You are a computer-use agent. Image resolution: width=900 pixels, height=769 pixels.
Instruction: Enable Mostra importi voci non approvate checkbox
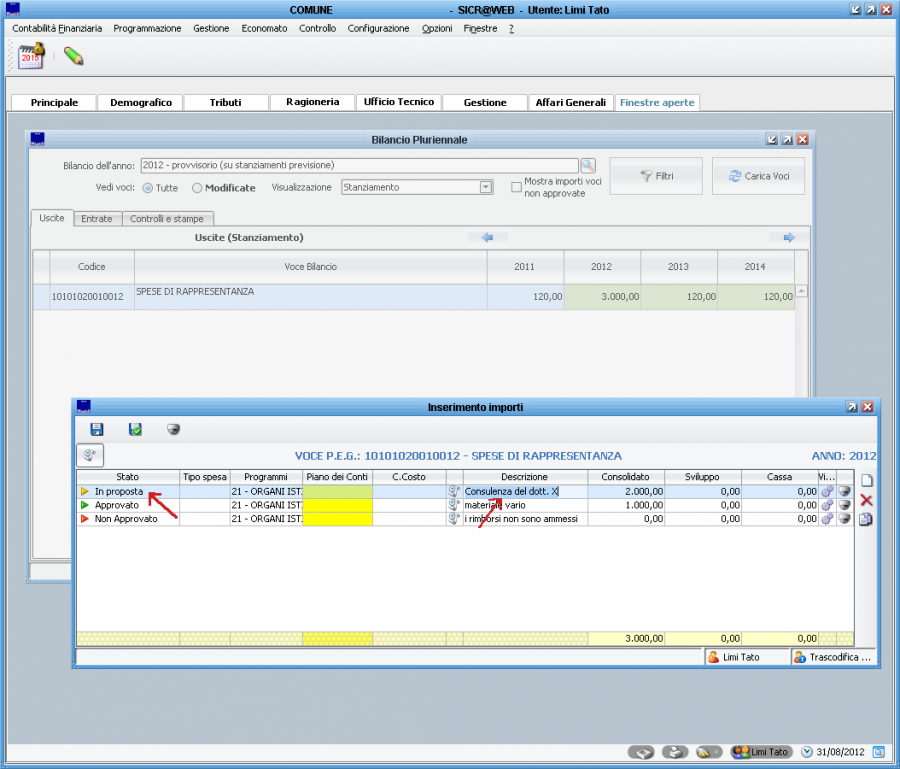[x=516, y=187]
